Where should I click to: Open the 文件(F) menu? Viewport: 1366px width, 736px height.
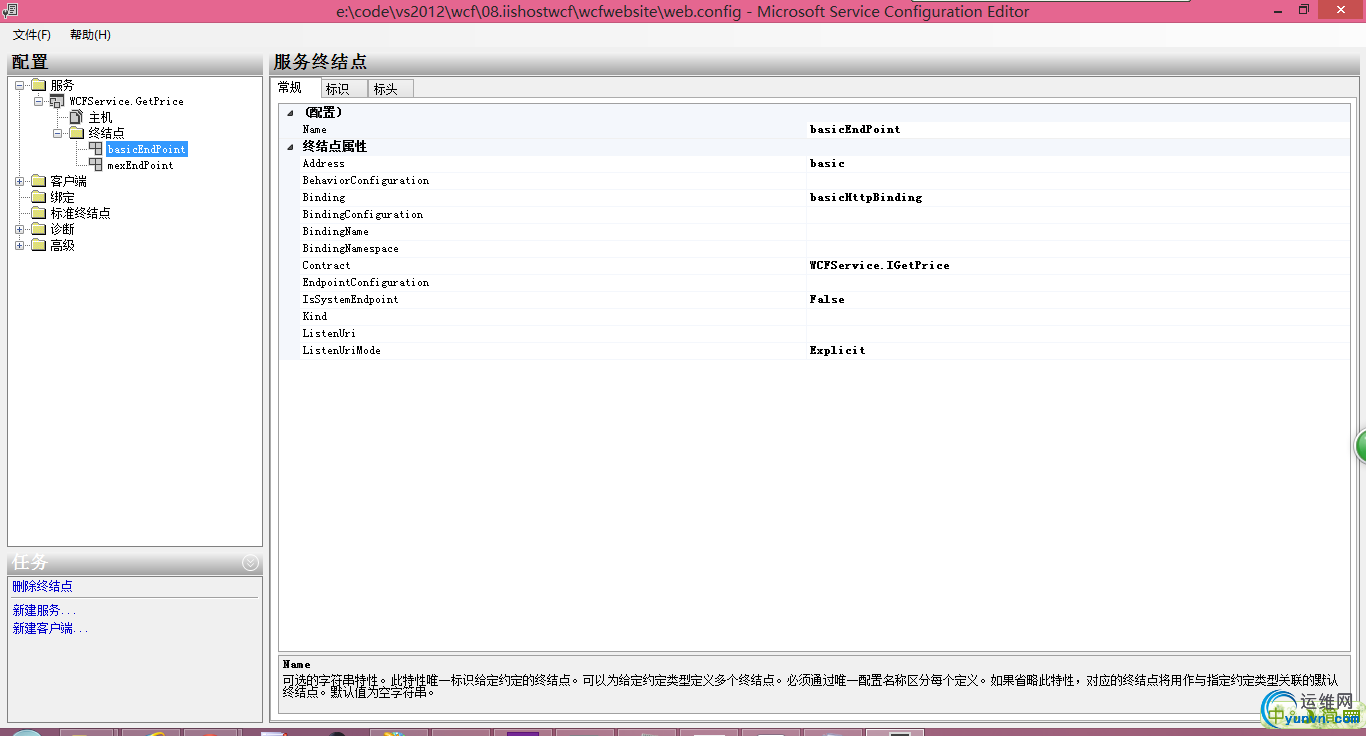coord(32,35)
